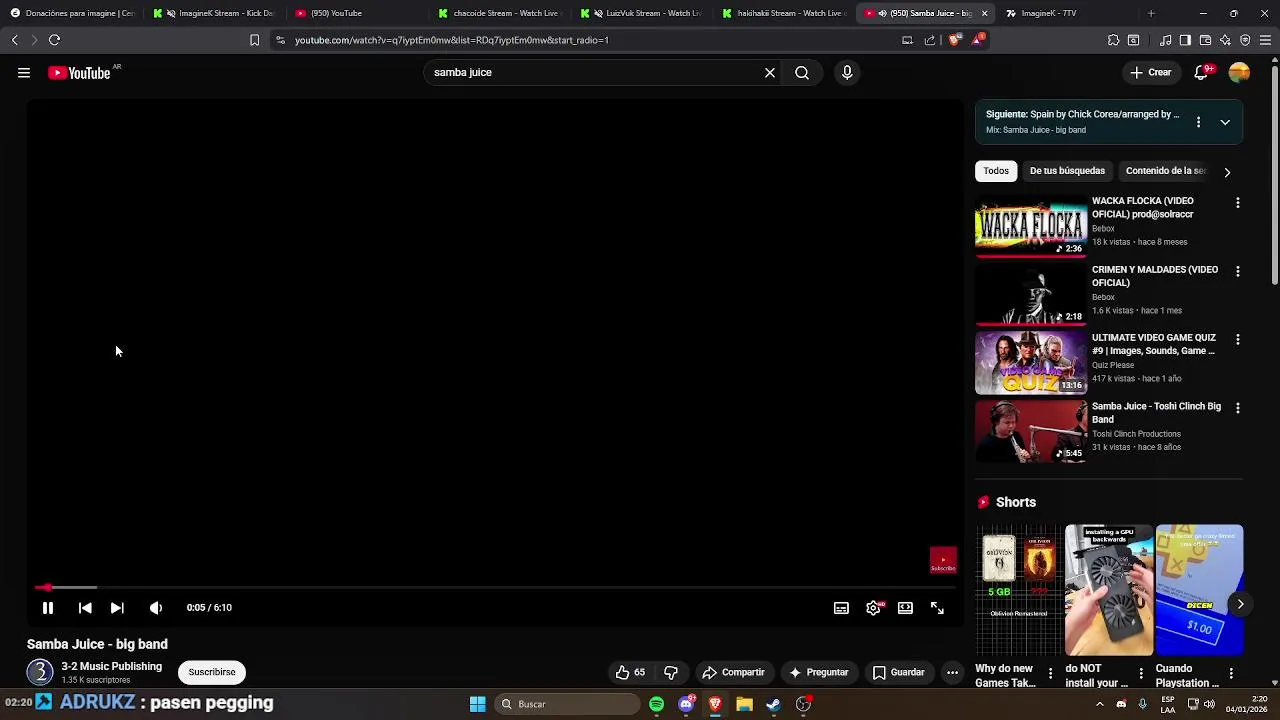Pause the video
The image size is (1280, 720).
pyautogui.click(x=47, y=608)
